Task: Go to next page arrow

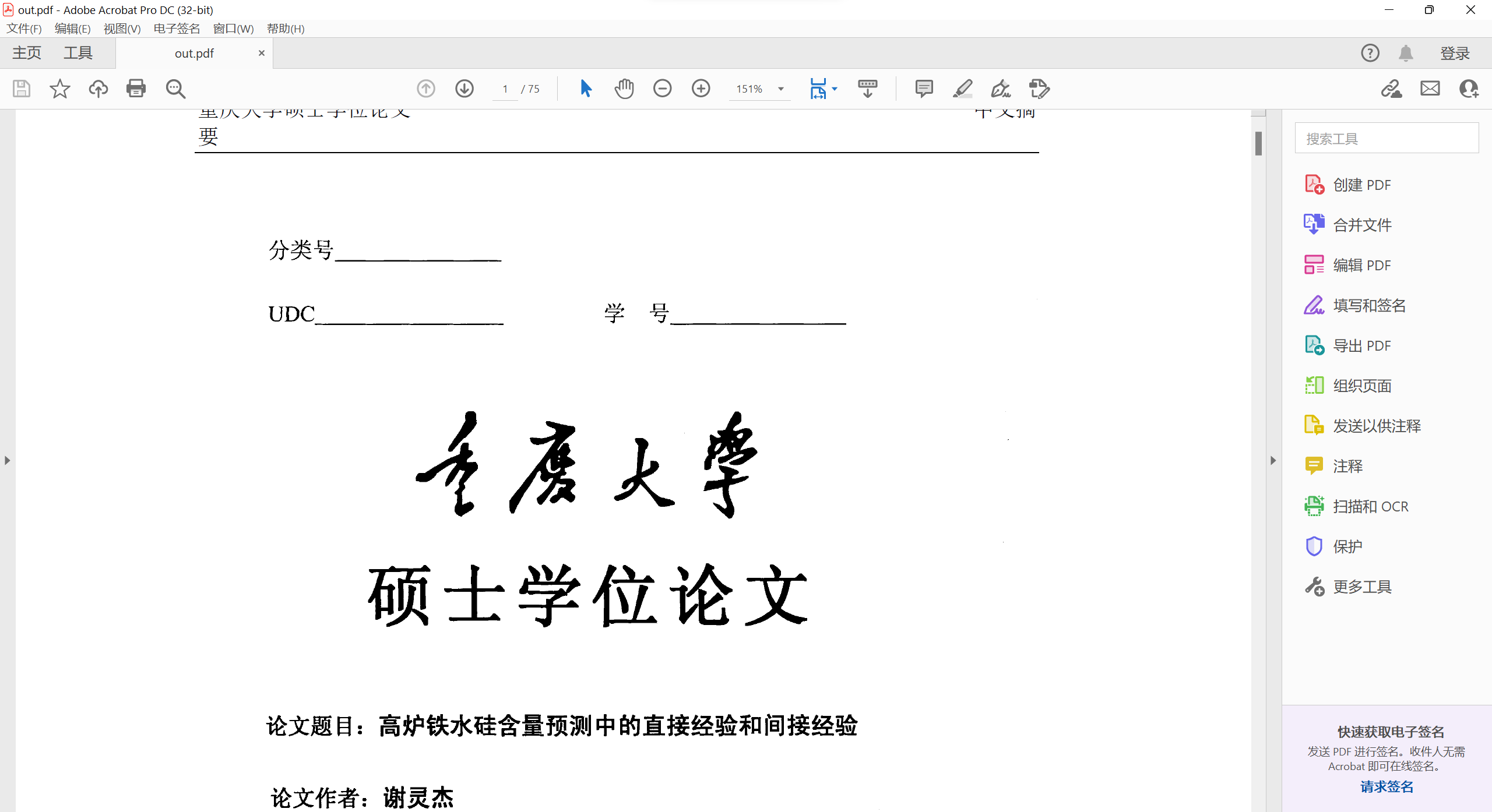Action: tap(464, 89)
